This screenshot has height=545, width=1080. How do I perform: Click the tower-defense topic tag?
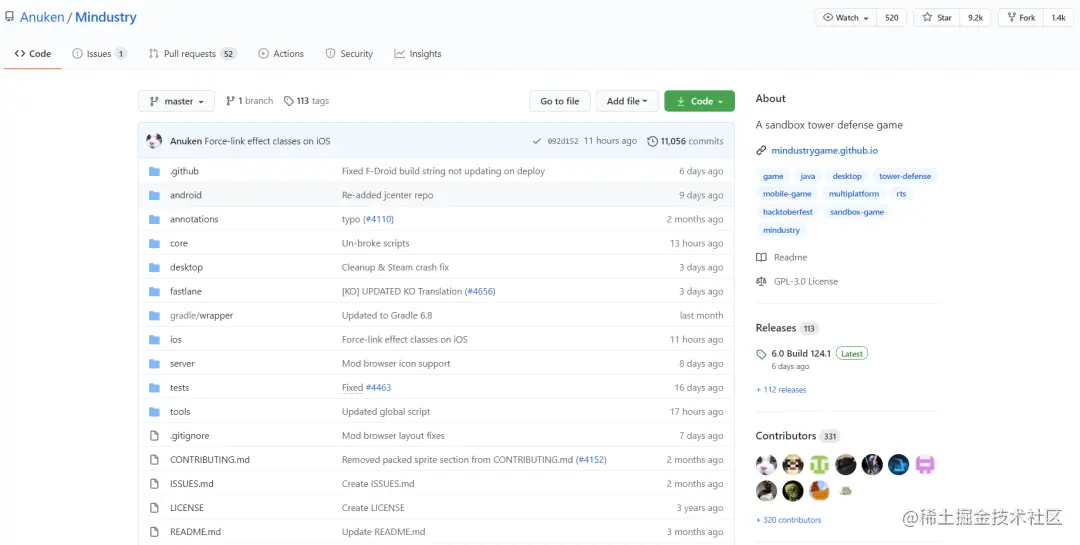pos(904,176)
